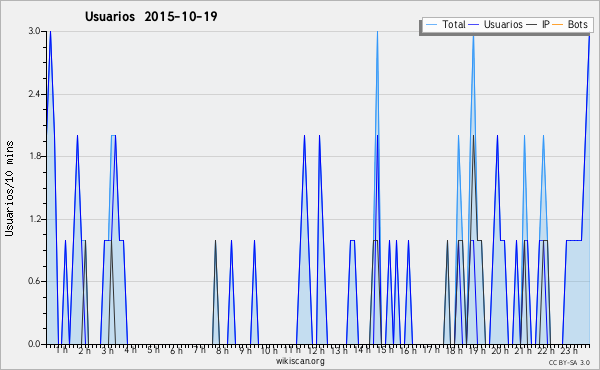Click the '2 h' x-axis label

[x=85, y=350]
